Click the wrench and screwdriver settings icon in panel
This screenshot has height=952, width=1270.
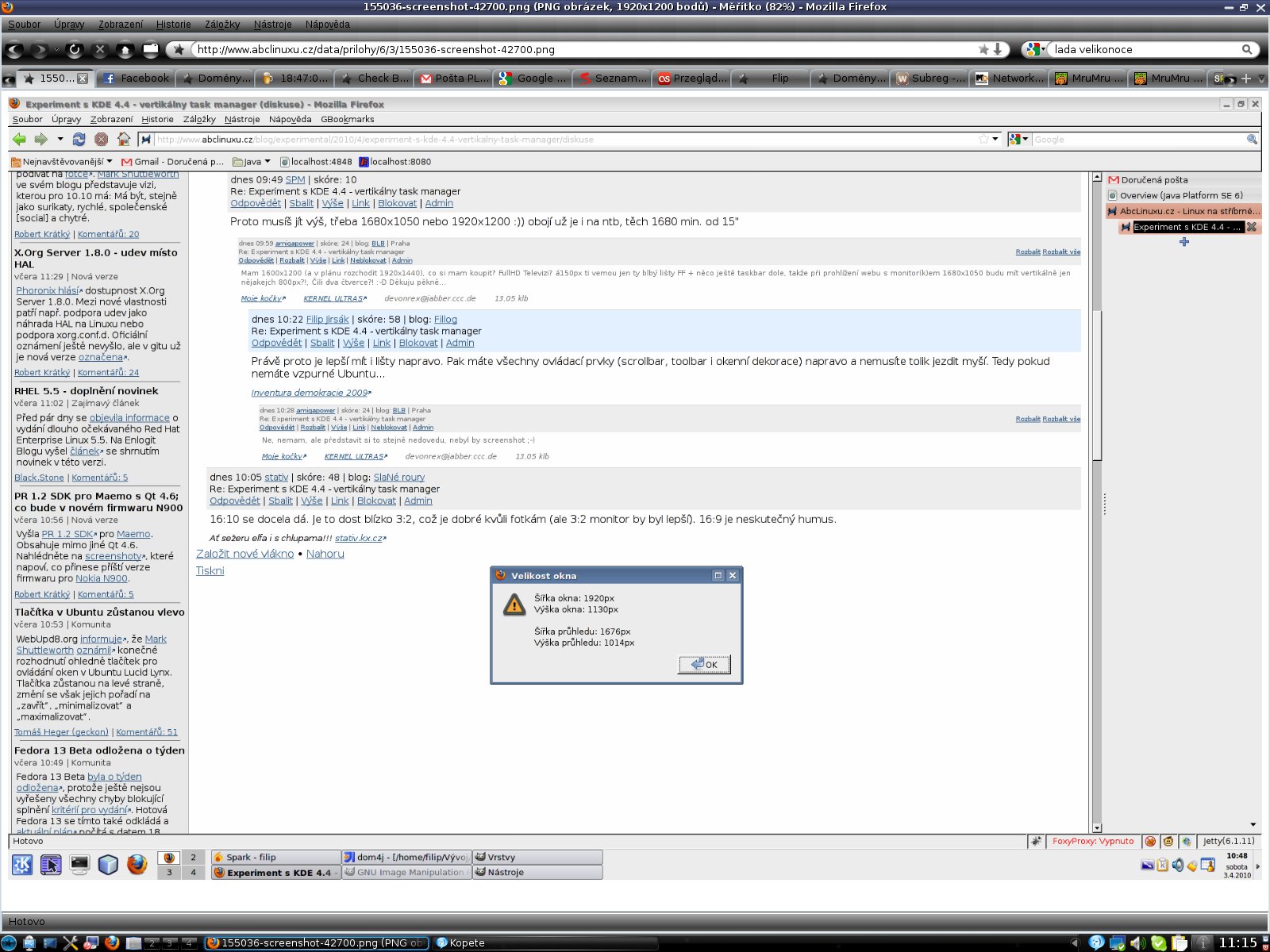(x=70, y=942)
